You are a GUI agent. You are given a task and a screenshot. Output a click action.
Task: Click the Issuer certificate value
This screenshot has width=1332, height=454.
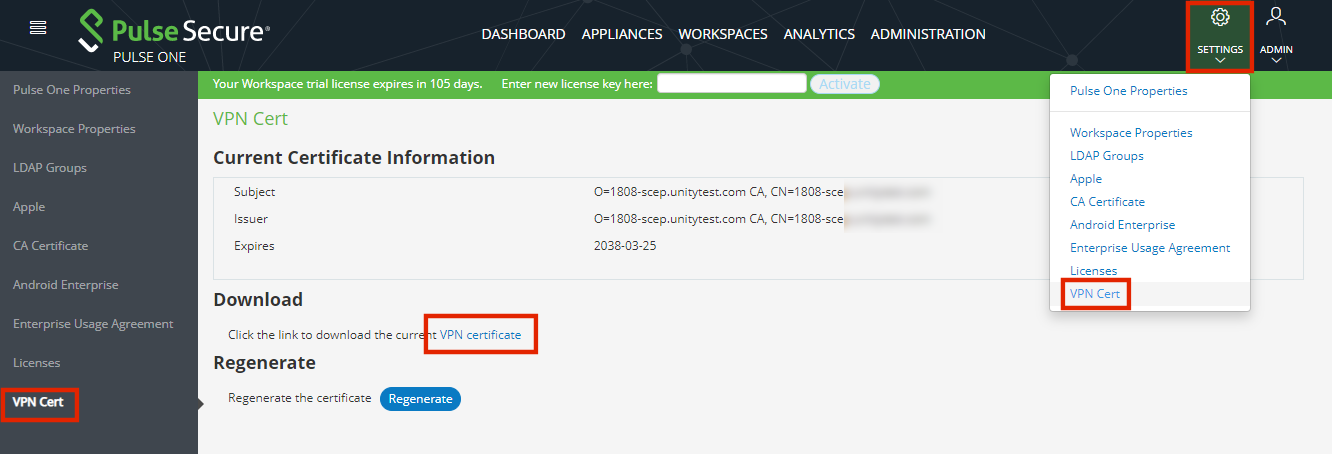click(763, 219)
